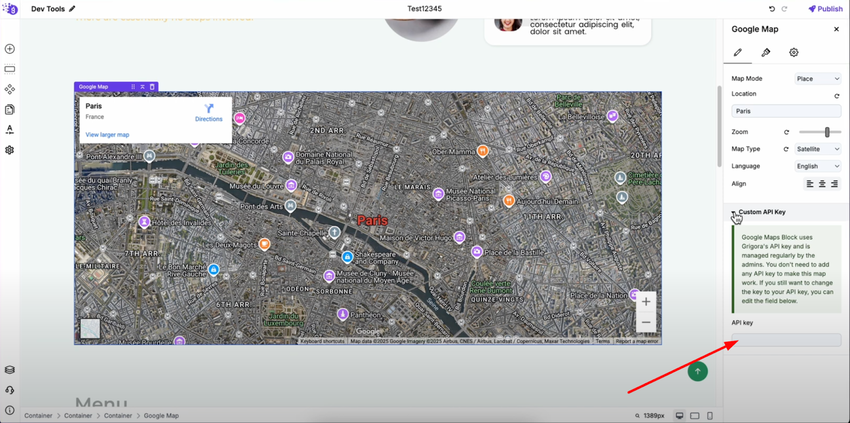Click the View larger map link
The image size is (850, 423).
pos(107,134)
